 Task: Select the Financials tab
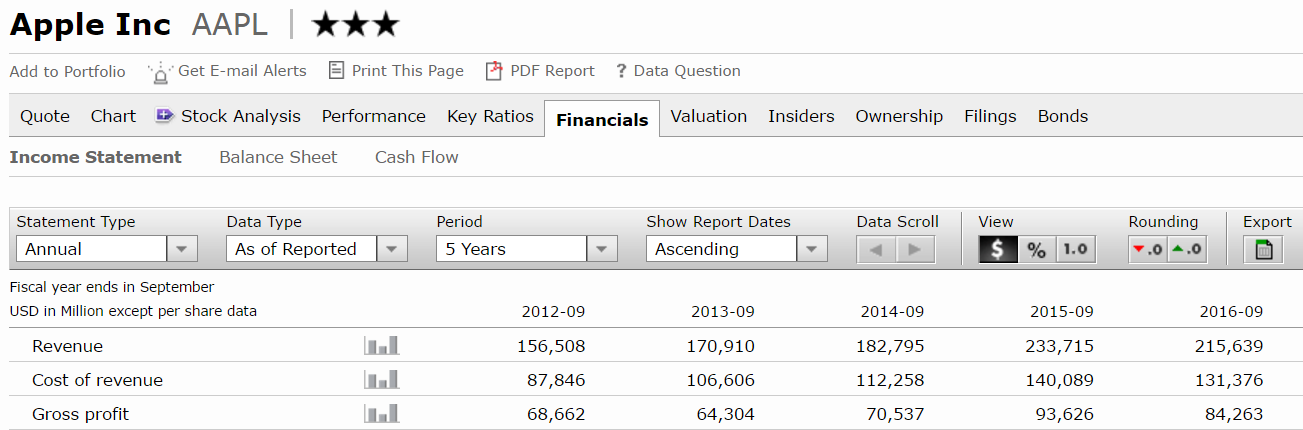pos(602,119)
